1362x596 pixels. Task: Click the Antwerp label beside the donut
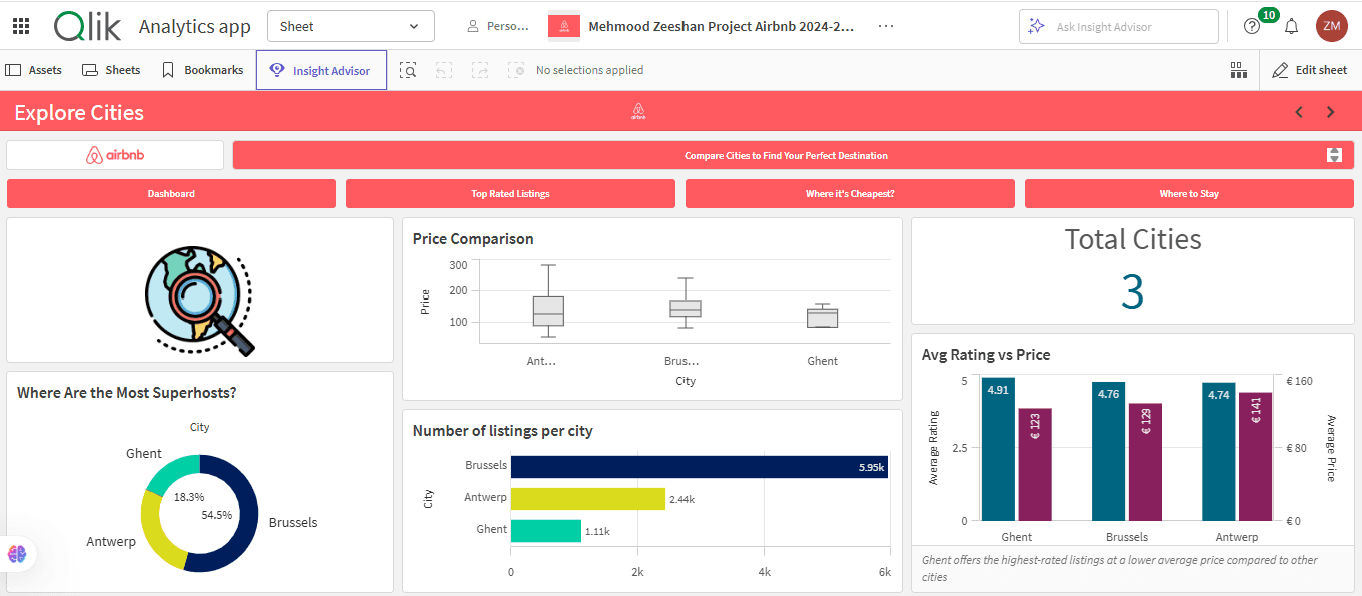pyautogui.click(x=111, y=541)
